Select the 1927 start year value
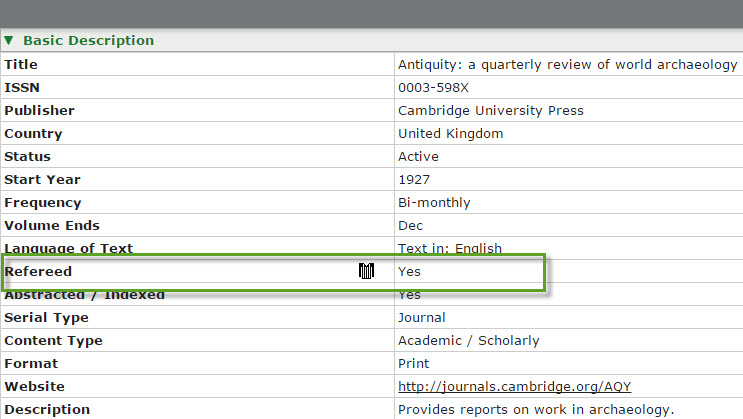The height and width of the screenshot is (419, 743). 414,180
